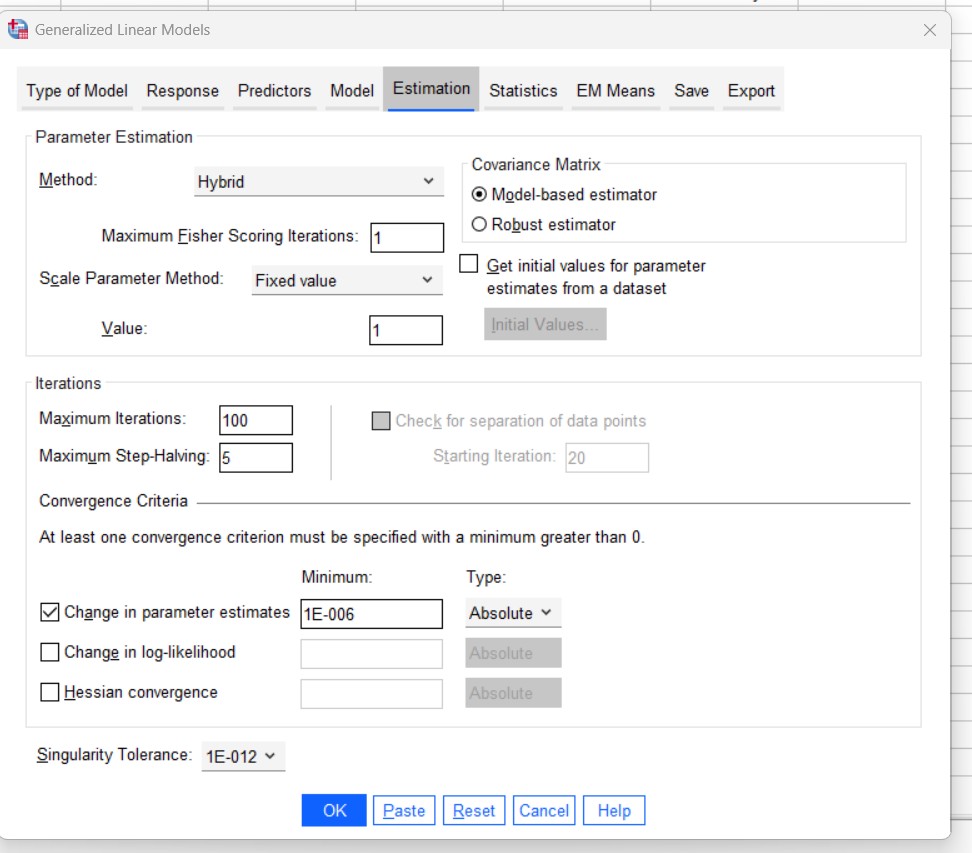Close the Generalized Linear Models dialog

pos(929,30)
